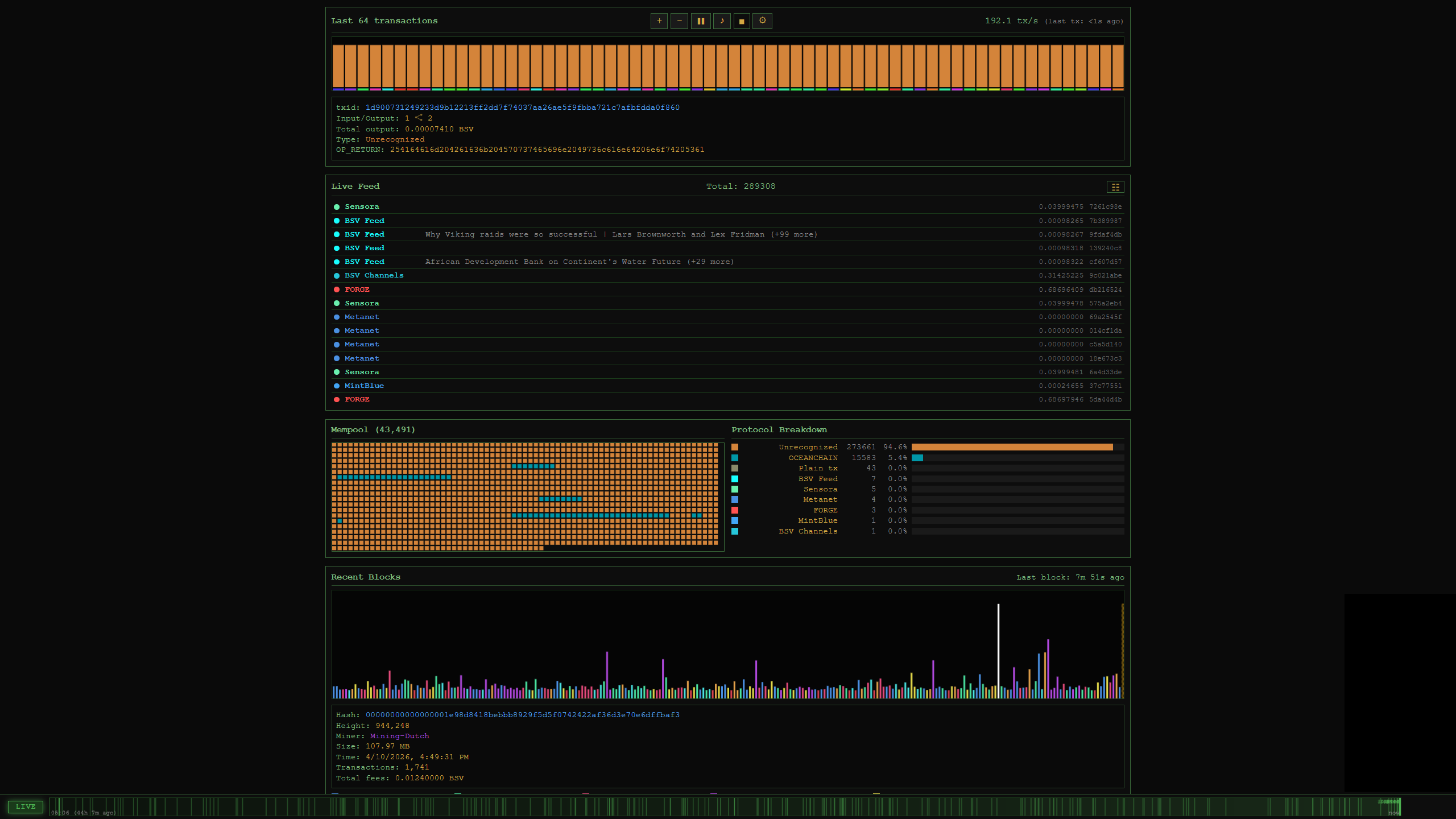The width and height of the screenshot is (1456, 819).
Task: Click the Unrecognized protocol label
Action: (x=808, y=447)
